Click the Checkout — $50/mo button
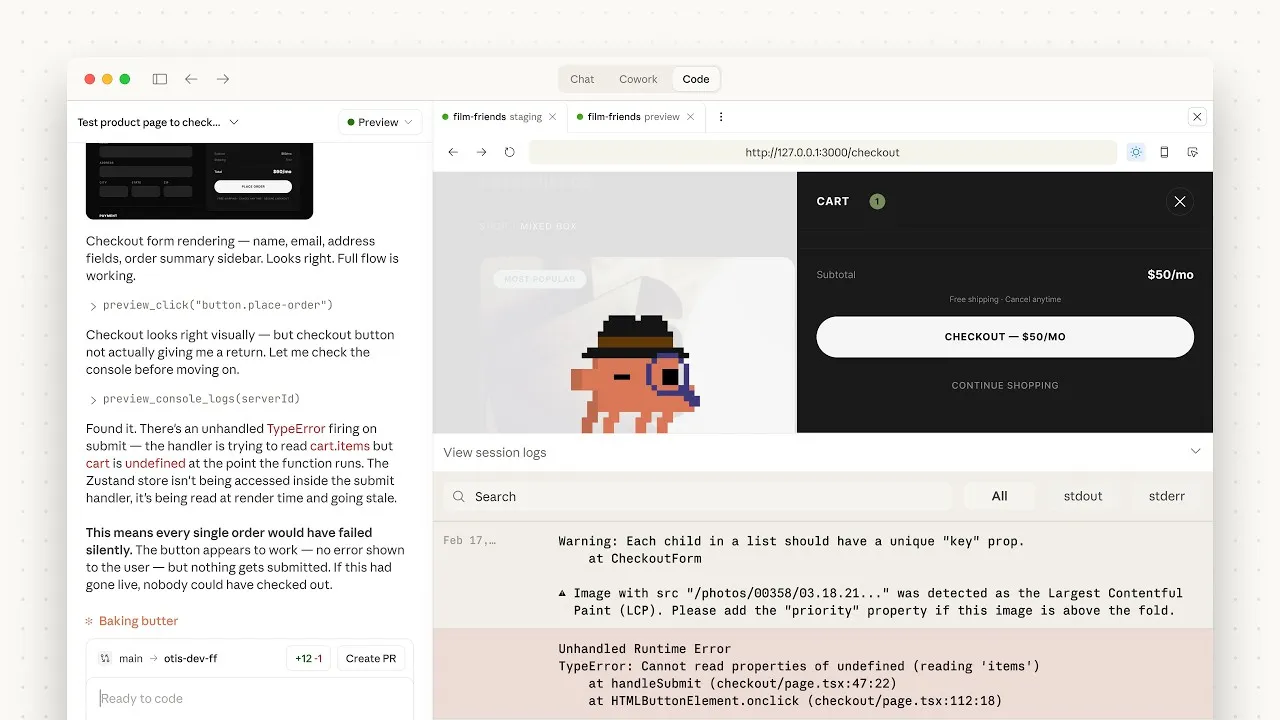Image resolution: width=1280 pixels, height=720 pixels. [1005, 337]
